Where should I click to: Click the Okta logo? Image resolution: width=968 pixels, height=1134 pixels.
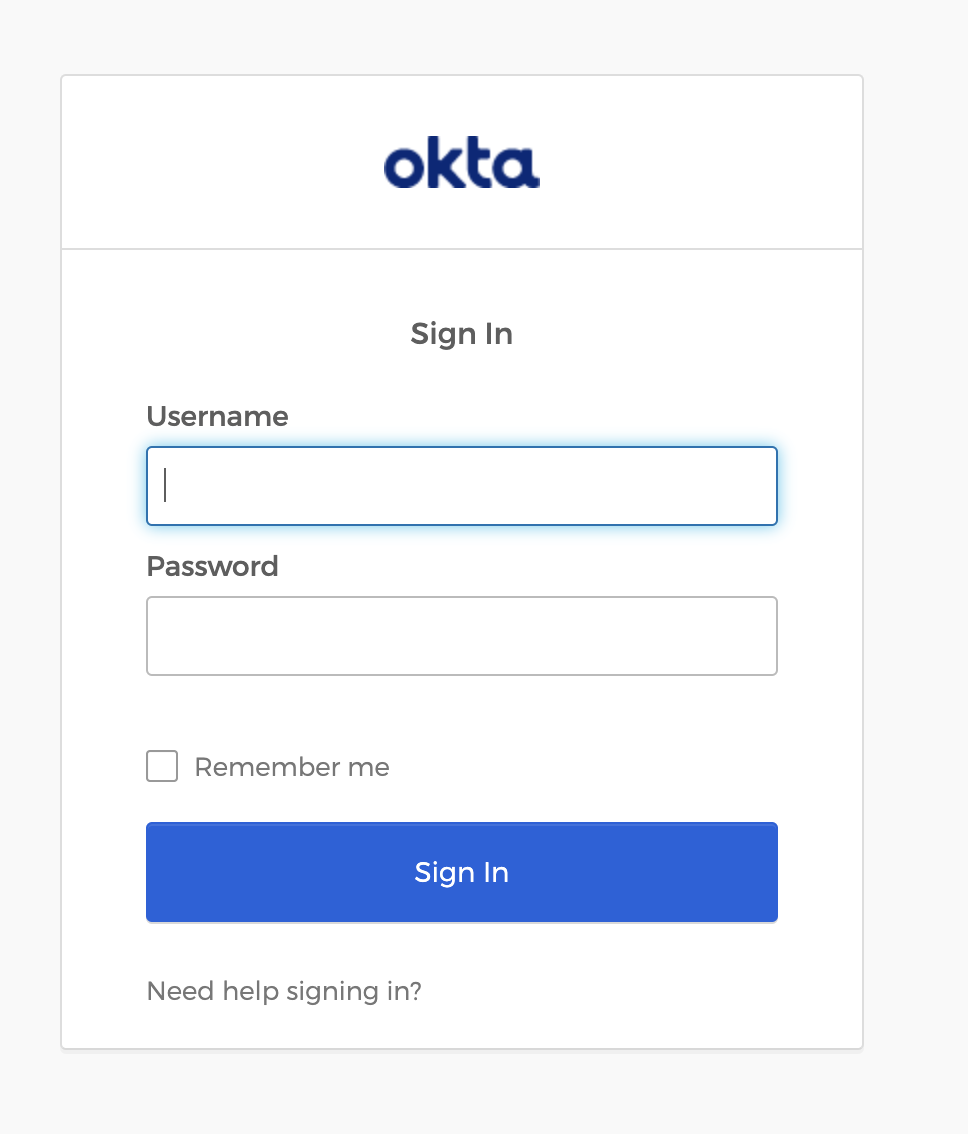pyautogui.click(x=461, y=165)
